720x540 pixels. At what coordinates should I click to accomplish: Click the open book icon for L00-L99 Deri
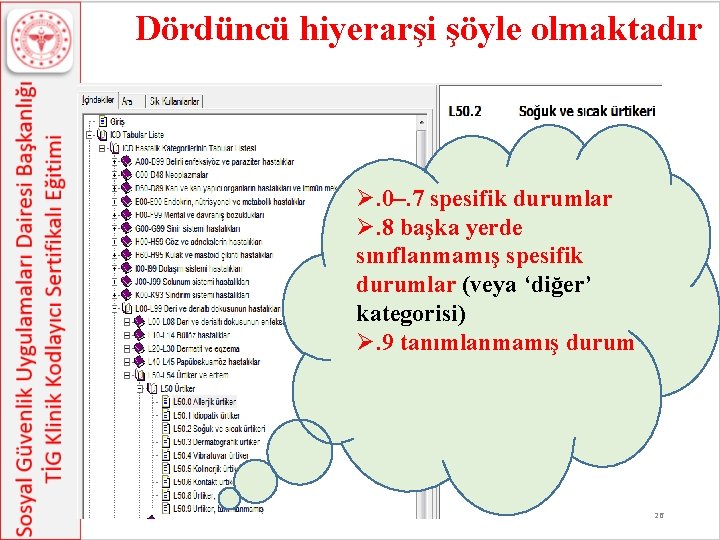[127, 309]
